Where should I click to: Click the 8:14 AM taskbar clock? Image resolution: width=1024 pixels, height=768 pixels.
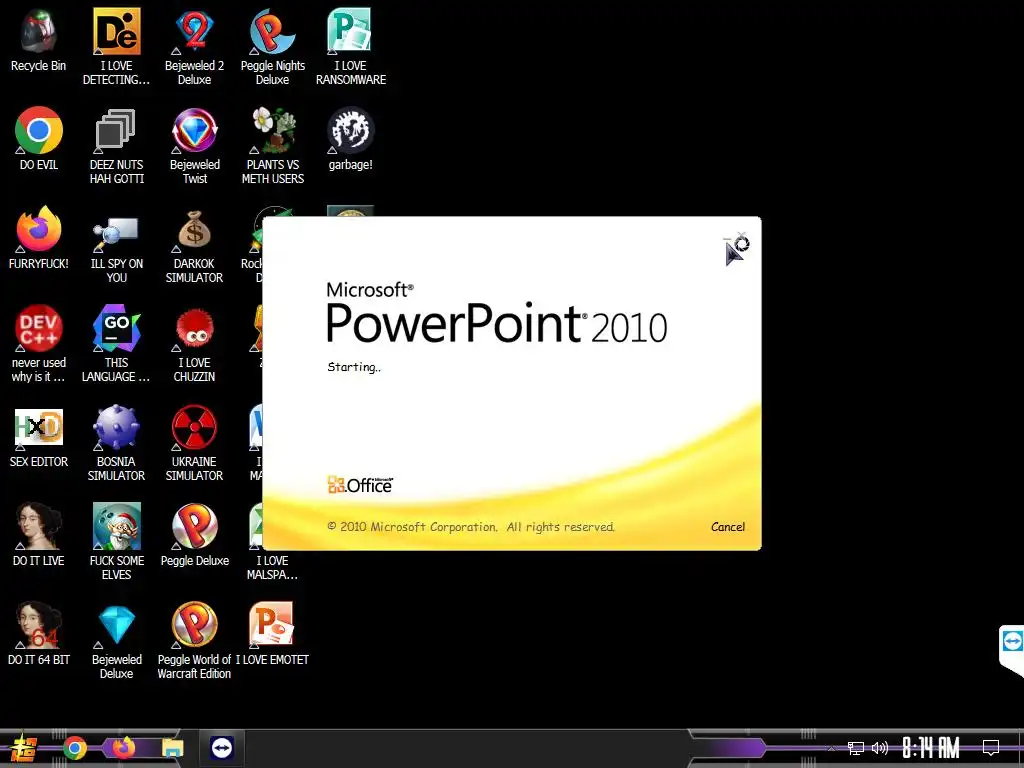[931, 748]
